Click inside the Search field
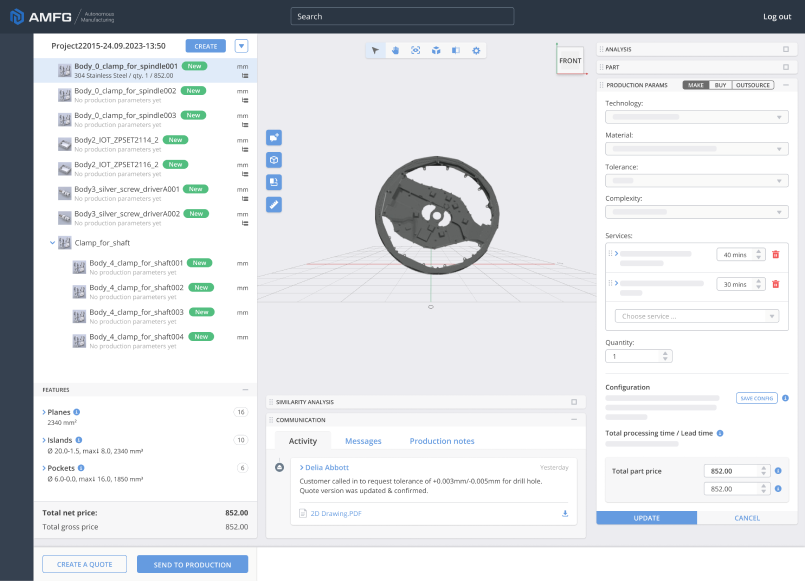This screenshot has height=581, width=805. click(402, 16)
